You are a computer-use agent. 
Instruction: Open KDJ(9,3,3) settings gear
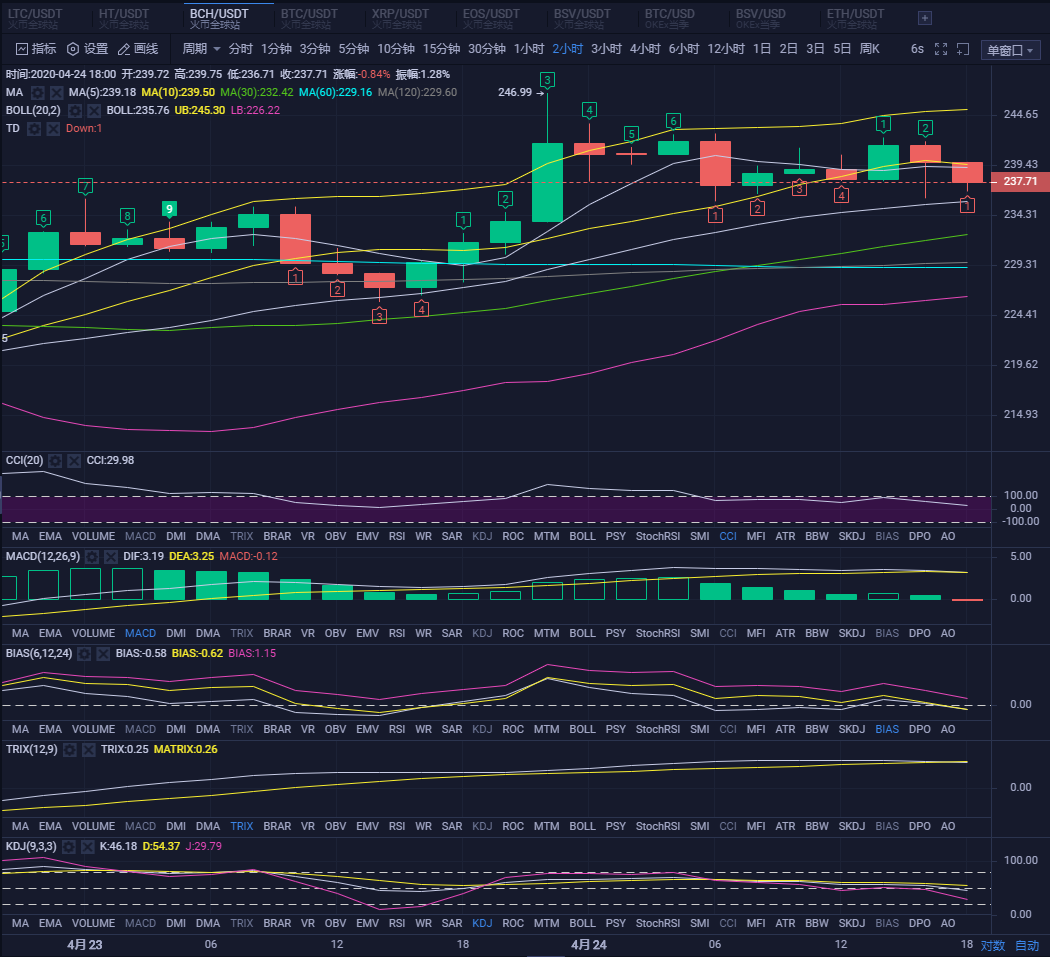[x=69, y=847]
